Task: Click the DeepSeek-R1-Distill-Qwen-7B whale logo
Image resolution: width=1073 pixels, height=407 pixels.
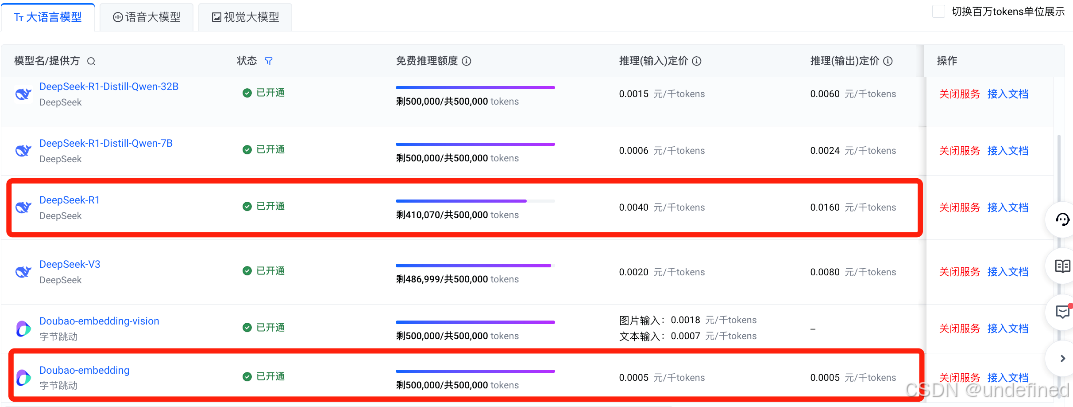Action: tap(23, 151)
